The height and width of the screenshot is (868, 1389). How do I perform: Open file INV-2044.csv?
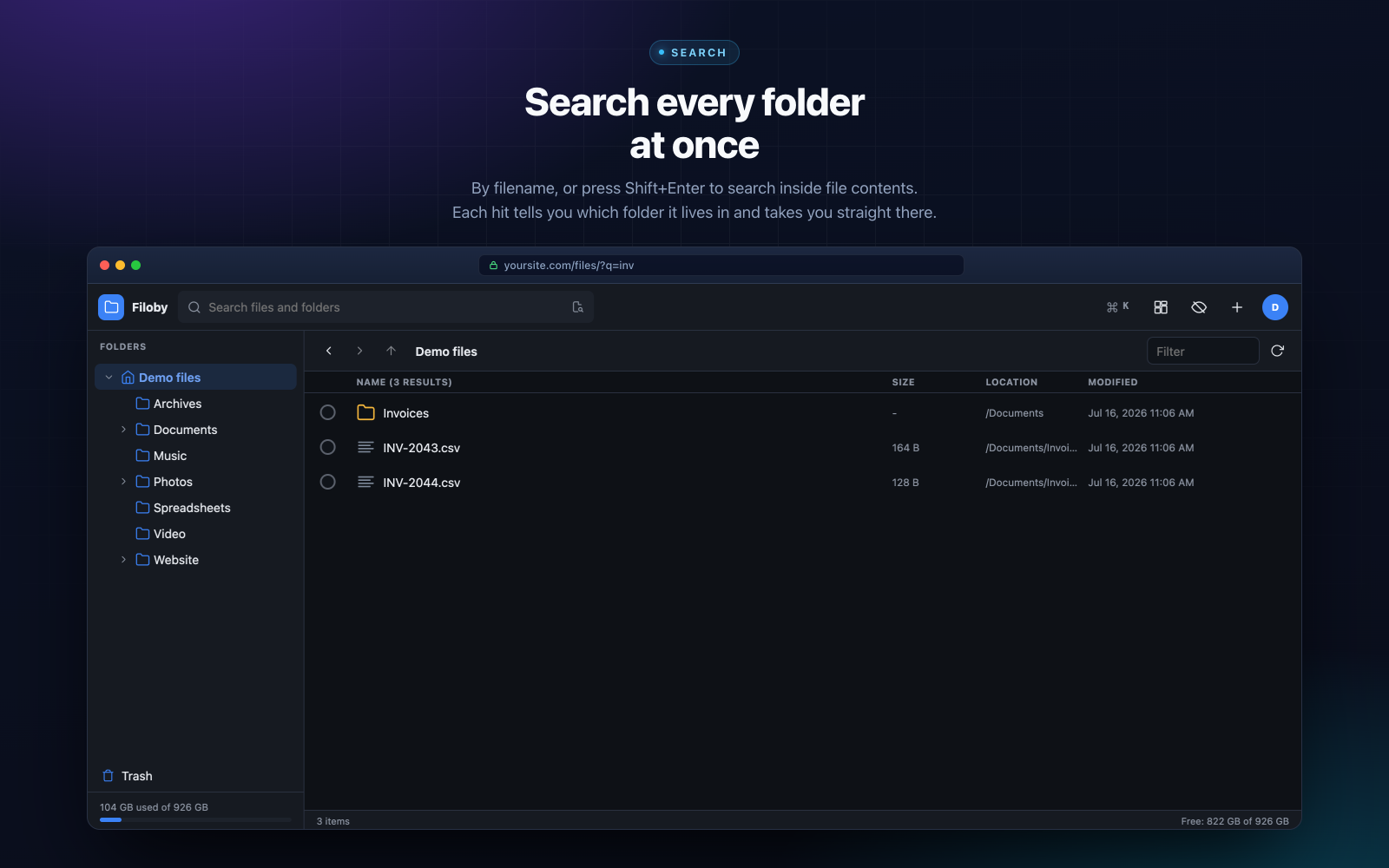421,483
